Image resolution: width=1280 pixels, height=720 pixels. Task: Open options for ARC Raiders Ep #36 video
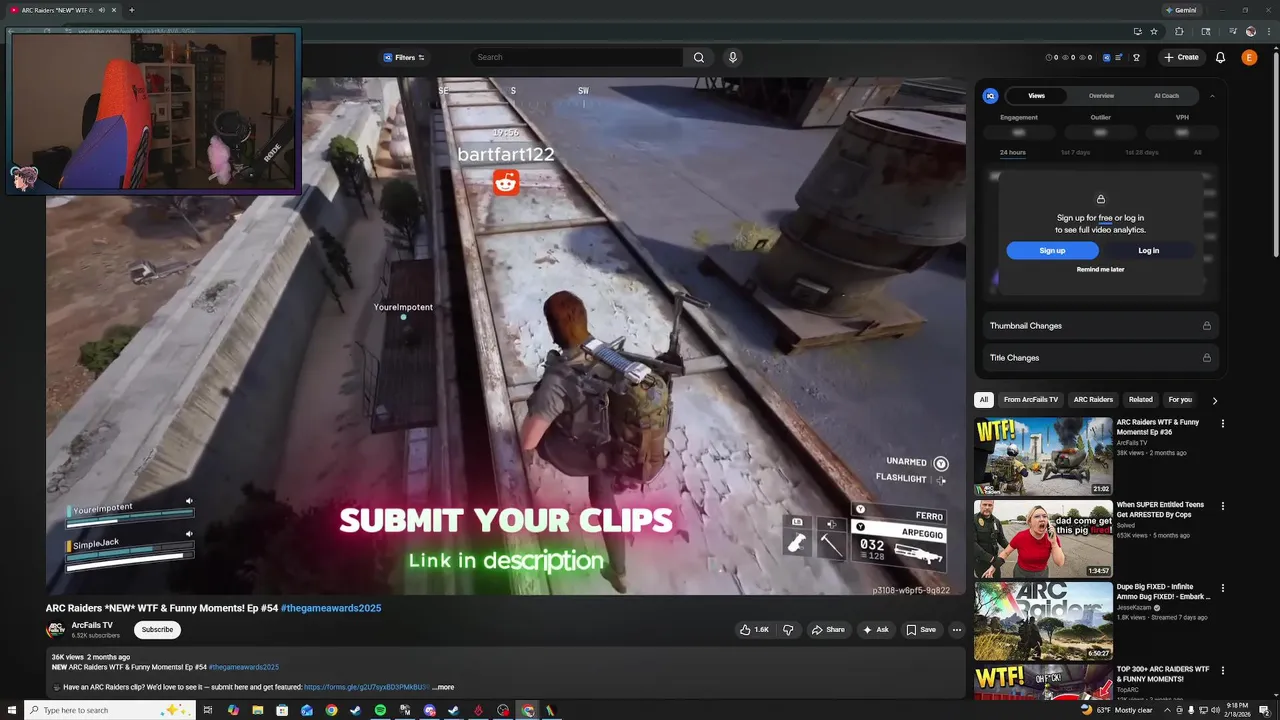tap(1222, 423)
